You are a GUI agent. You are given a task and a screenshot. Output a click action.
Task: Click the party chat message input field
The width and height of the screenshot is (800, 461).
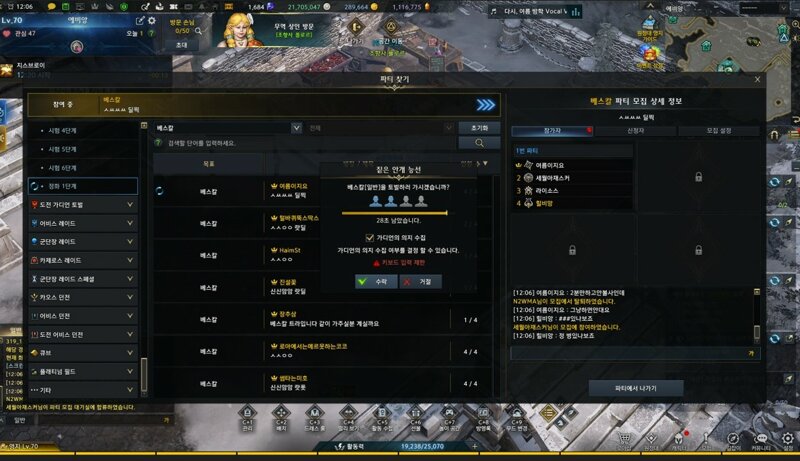pyautogui.click(x=630, y=353)
